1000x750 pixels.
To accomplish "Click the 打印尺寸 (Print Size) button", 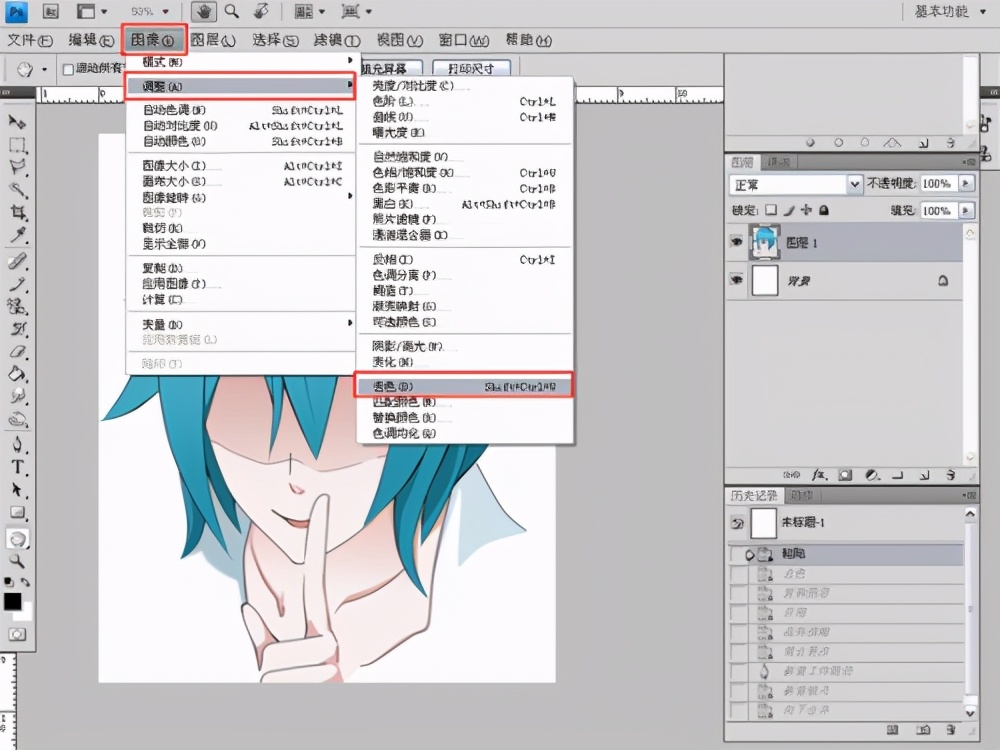I will [x=471, y=69].
